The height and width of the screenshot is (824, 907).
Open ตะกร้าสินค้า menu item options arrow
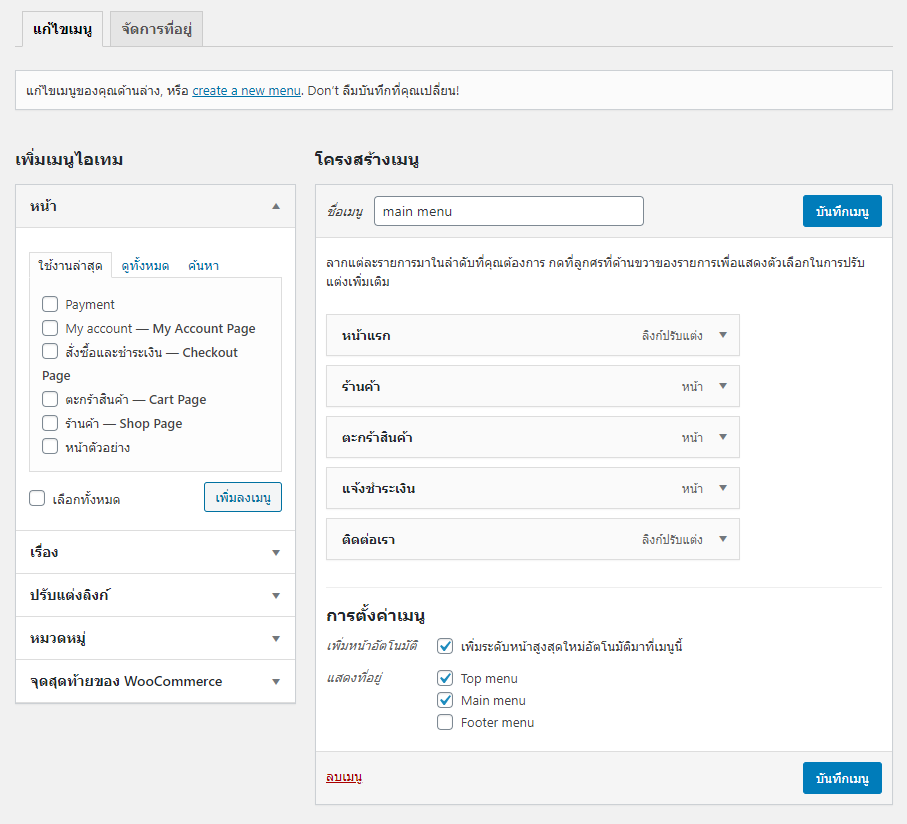pos(722,437)
